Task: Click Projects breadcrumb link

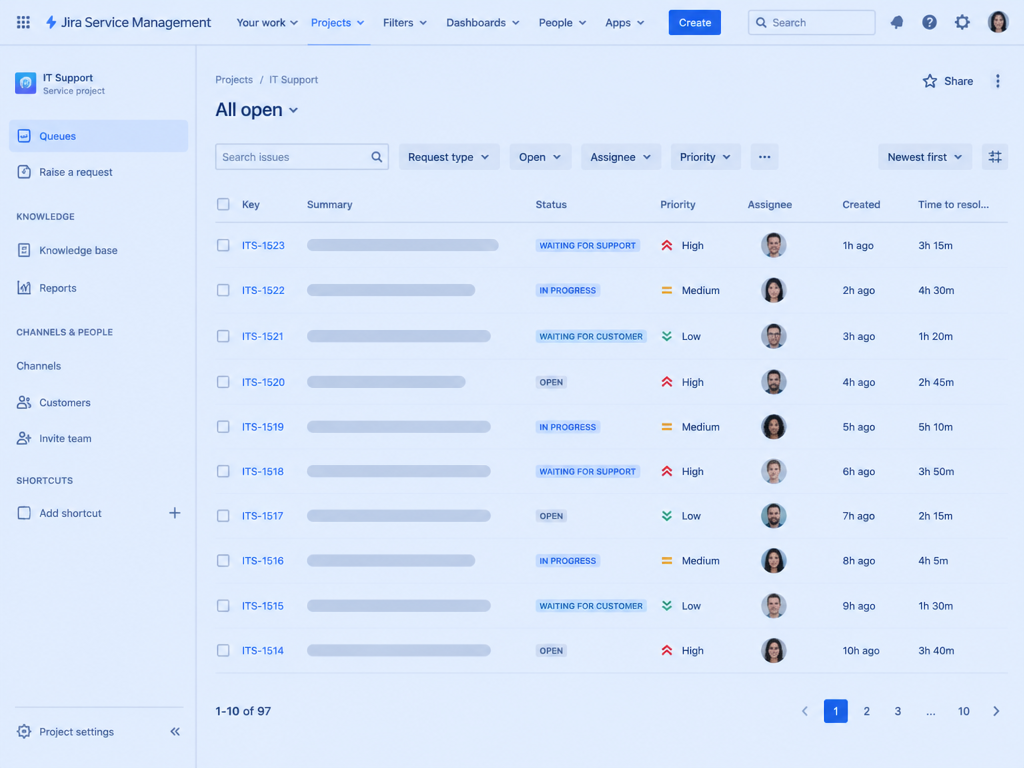Action: (x=234, y=80)
